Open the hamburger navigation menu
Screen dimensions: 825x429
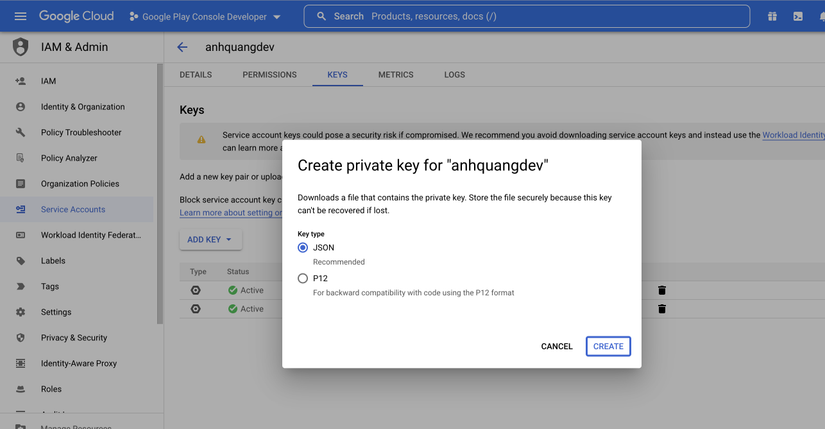pyautogui.click(x=20, y=16)
